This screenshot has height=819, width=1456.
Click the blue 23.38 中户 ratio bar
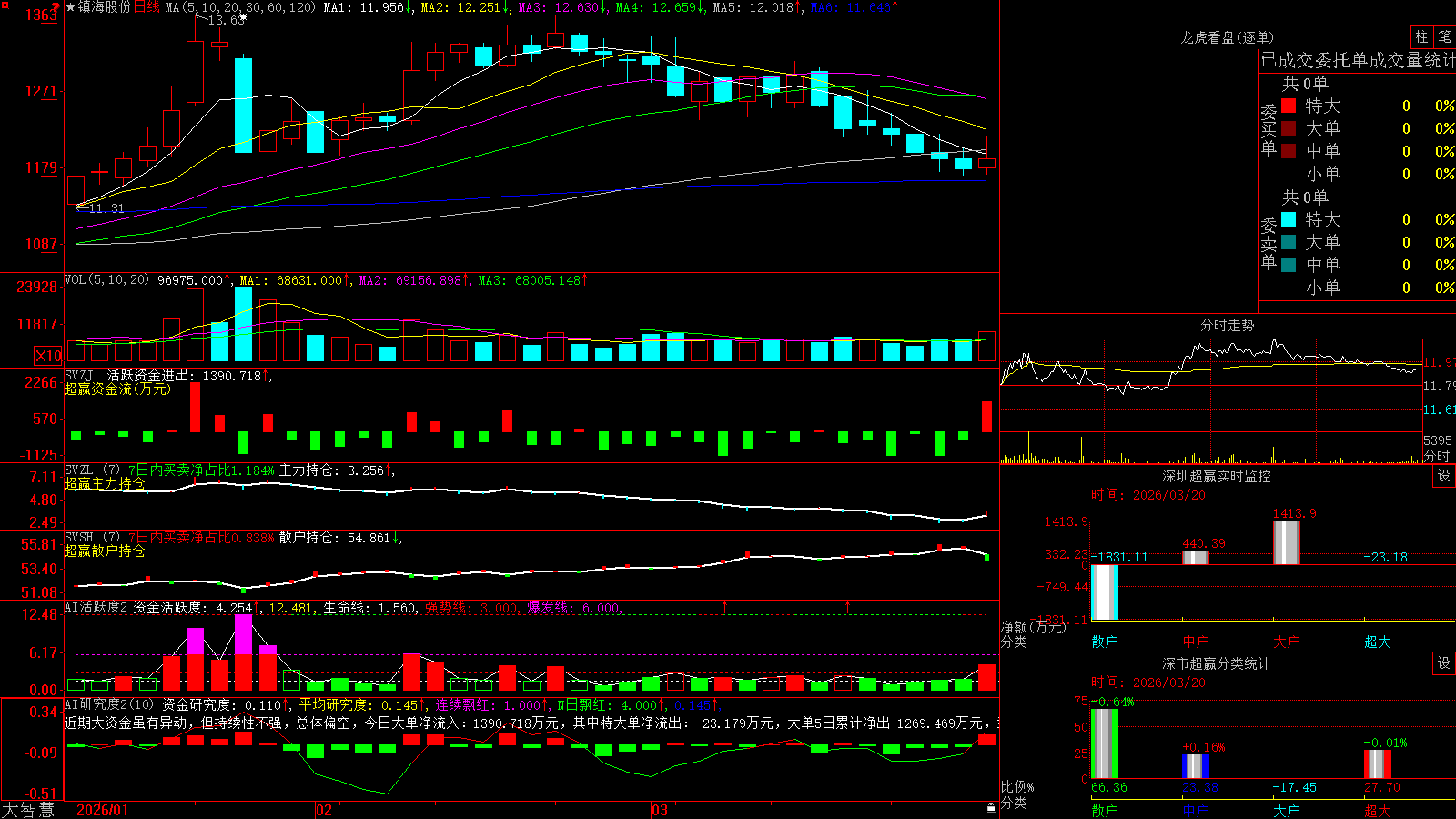coord(1196,766)
